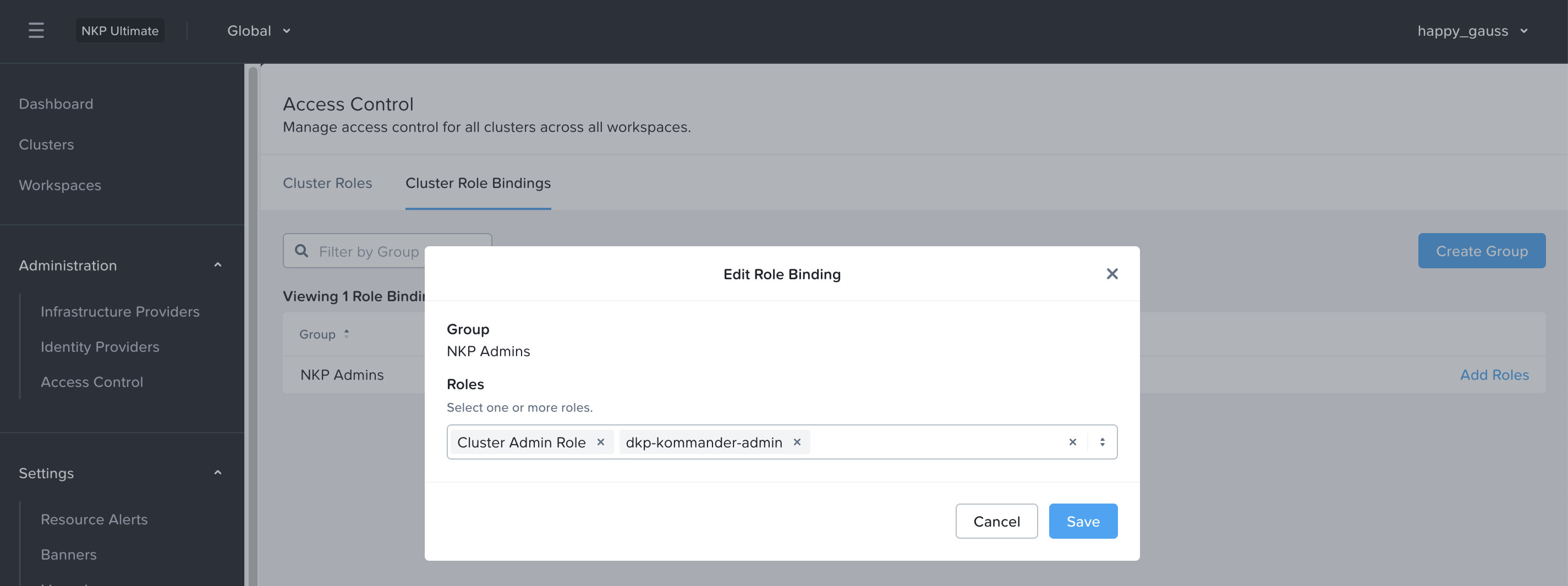Clear all selected roles

(1072, 442)
